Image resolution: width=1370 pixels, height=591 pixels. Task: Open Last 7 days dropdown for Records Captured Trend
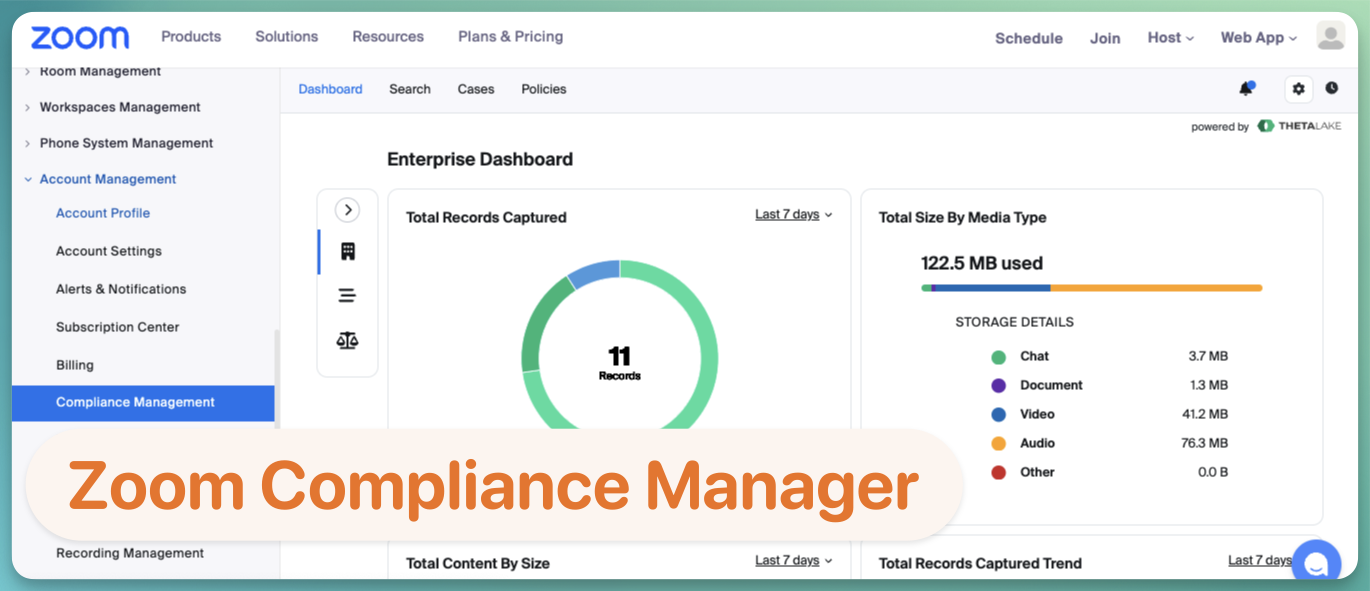[x=1260, y=560]
